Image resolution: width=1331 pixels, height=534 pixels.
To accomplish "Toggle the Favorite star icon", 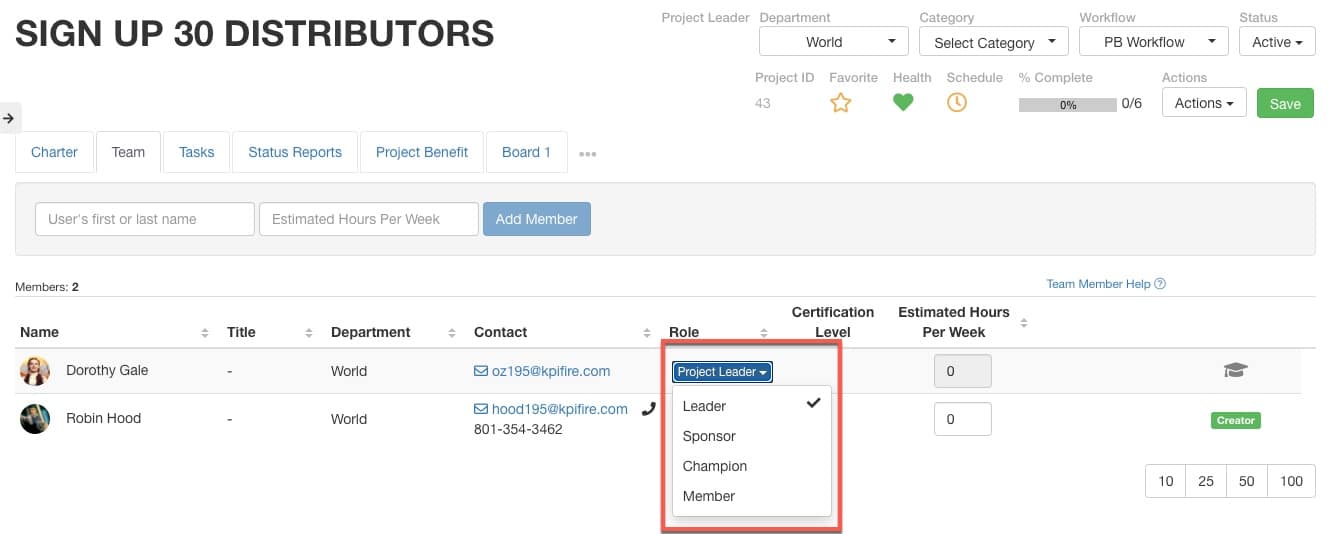I will (x=841, y=102).
